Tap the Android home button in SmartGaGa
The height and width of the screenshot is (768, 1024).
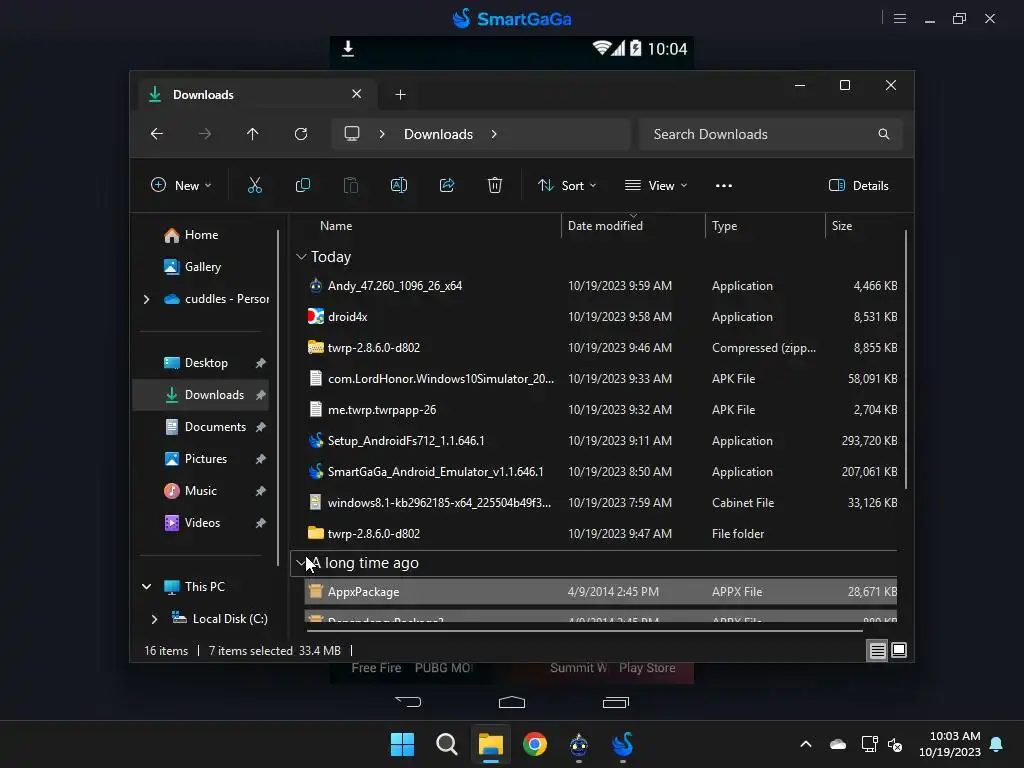point(512,702)
